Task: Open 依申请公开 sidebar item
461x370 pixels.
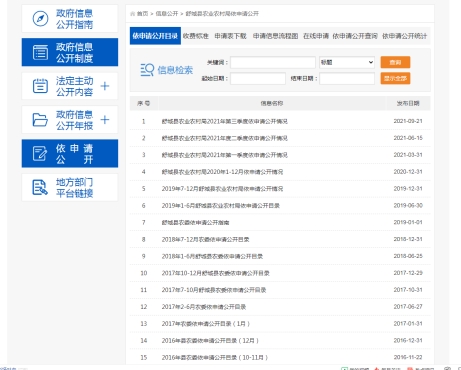Action: [70, 154]
